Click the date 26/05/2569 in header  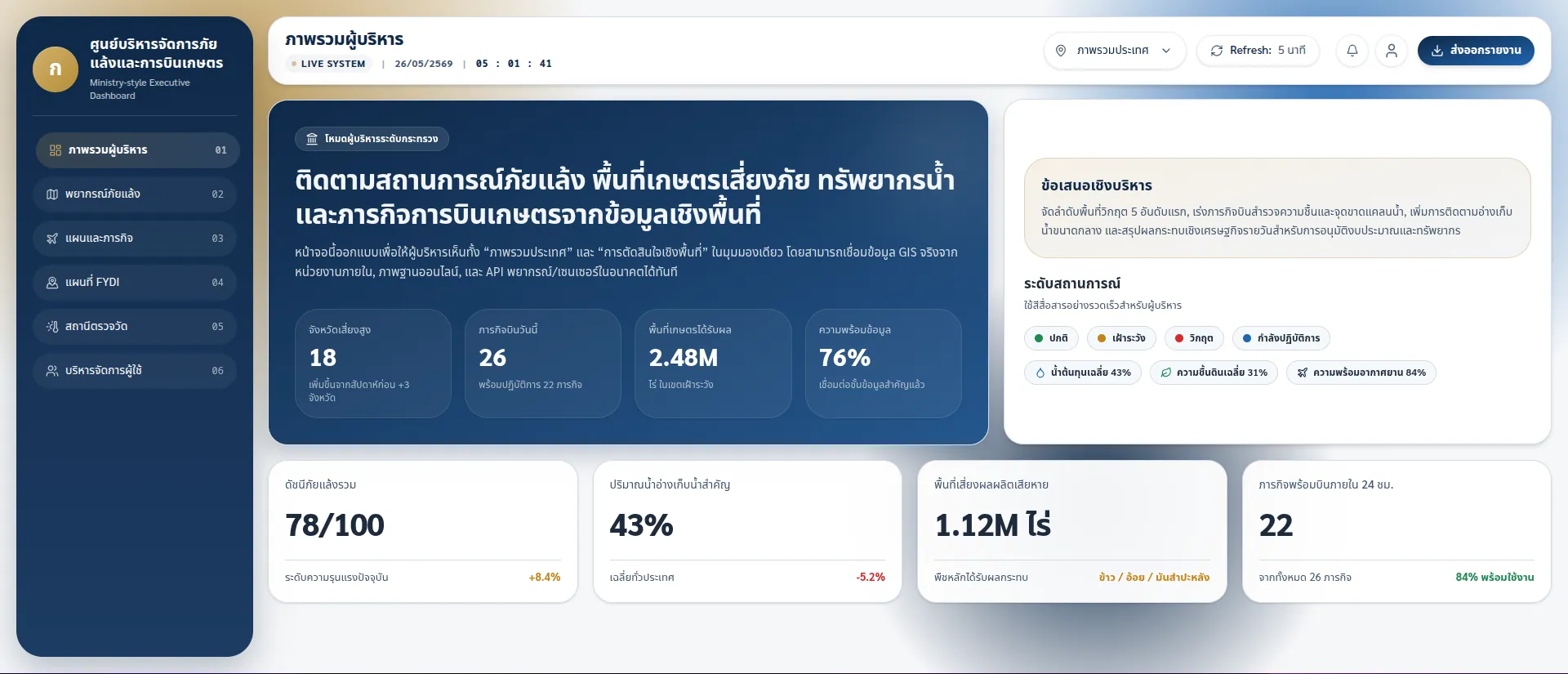coord(424,64)
